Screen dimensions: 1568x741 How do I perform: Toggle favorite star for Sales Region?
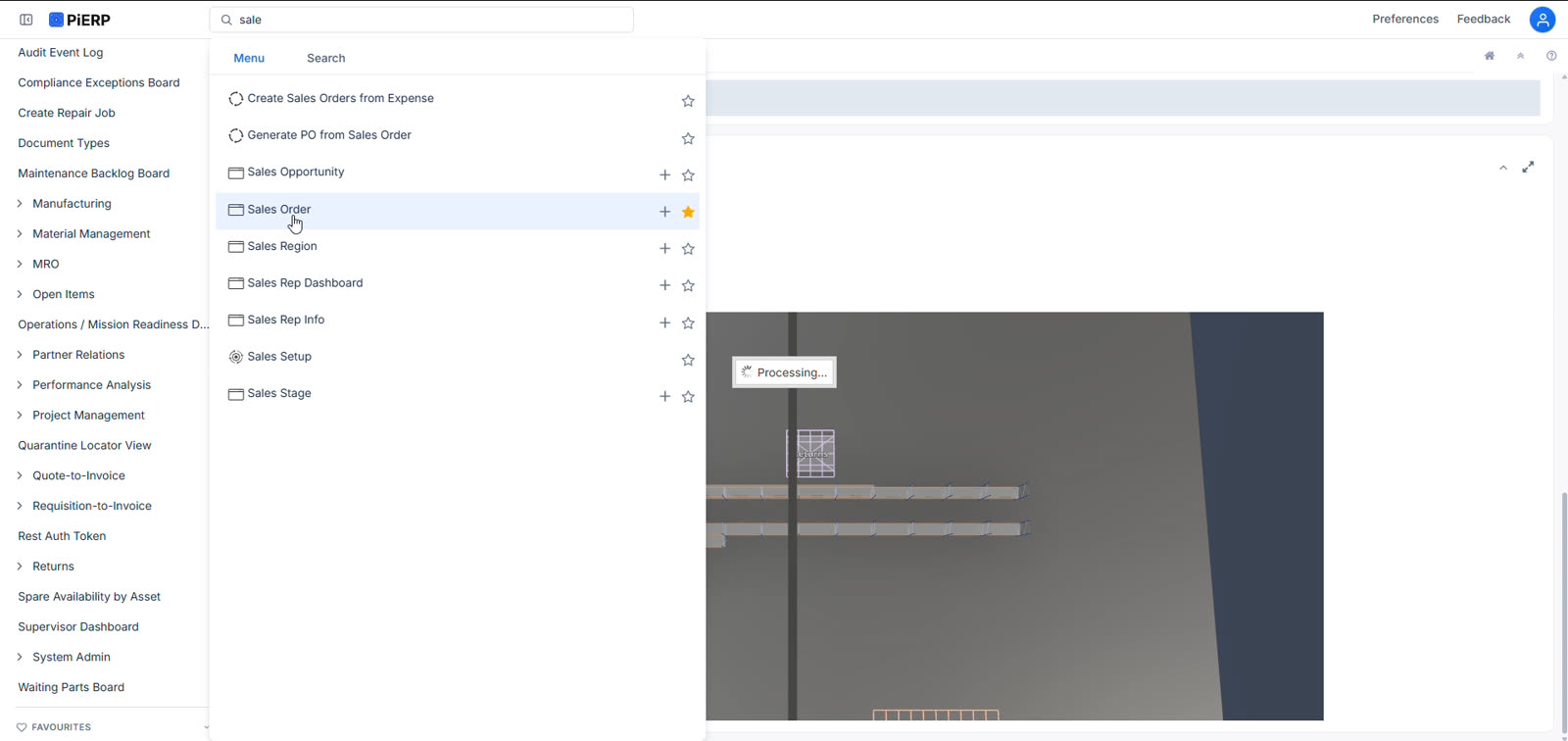(688, 249)
